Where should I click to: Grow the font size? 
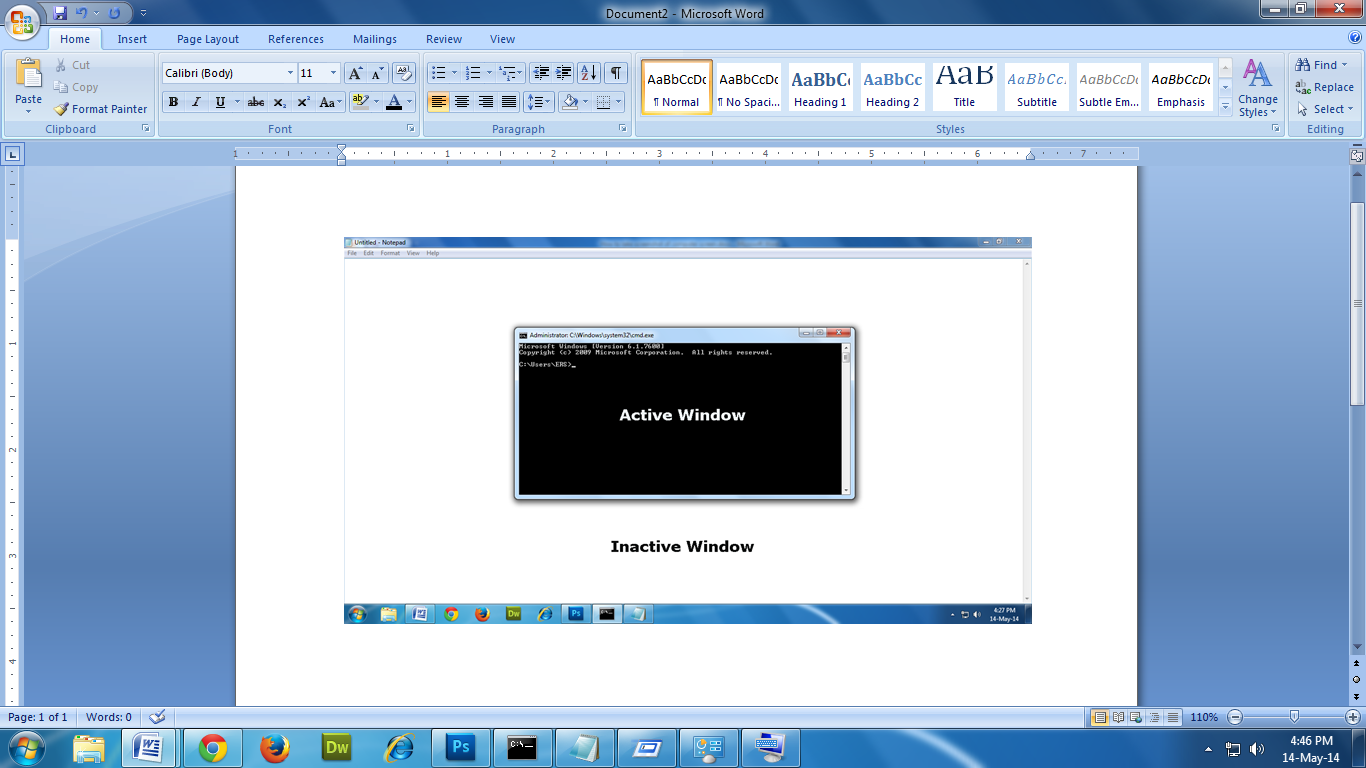355,73
